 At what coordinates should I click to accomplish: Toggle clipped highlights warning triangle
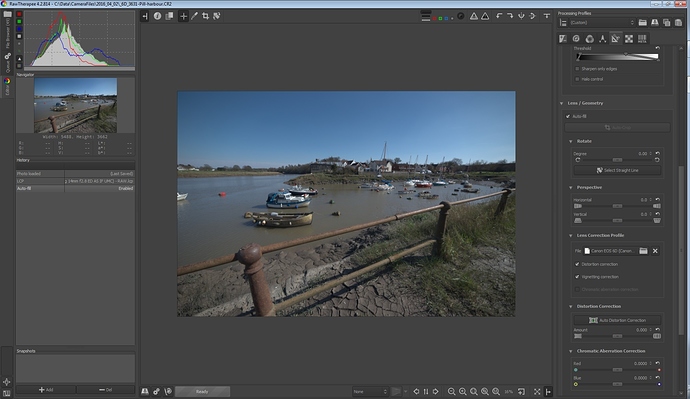(x=485, y=16)
